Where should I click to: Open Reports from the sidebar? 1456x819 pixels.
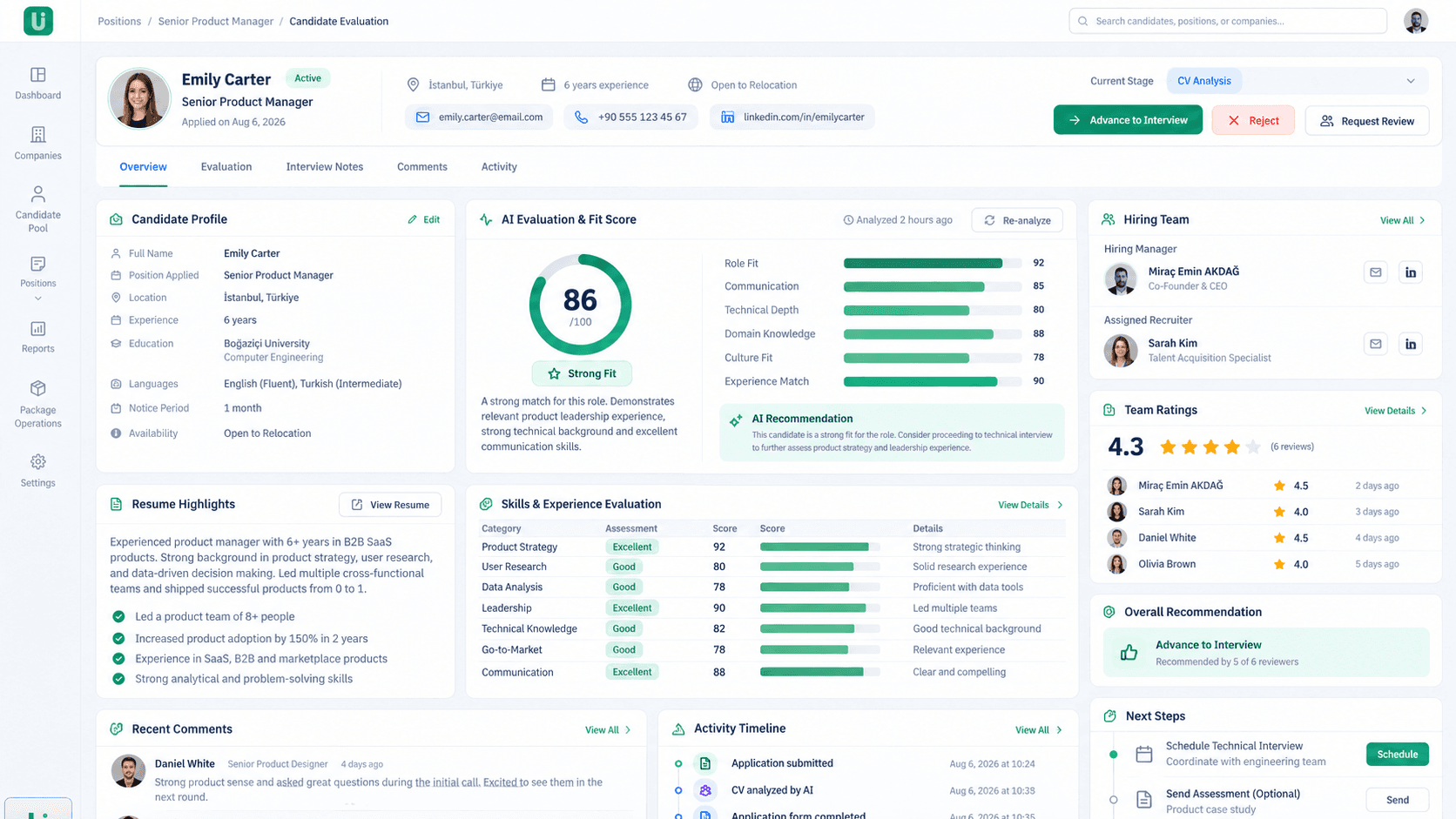[38, 338]
